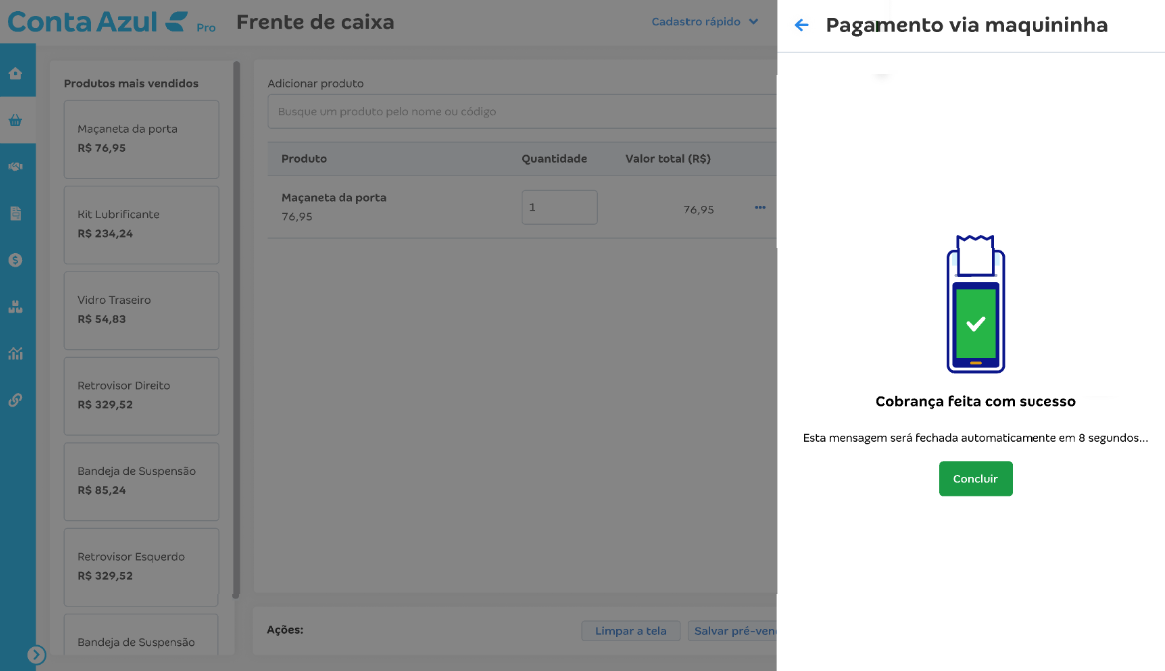The width and height of the screenshot is (1165, 671).
Task: Click the Cobrança feita com sucesso heading
Action: pos(976,401)
